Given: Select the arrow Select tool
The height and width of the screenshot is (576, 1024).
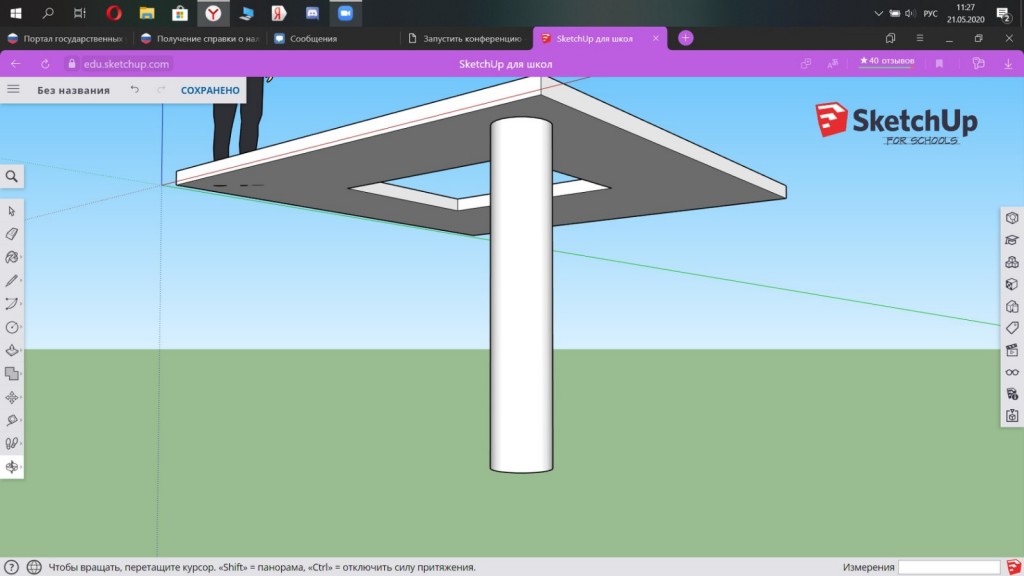Looking at the screenshot, I should coord(12,211).
